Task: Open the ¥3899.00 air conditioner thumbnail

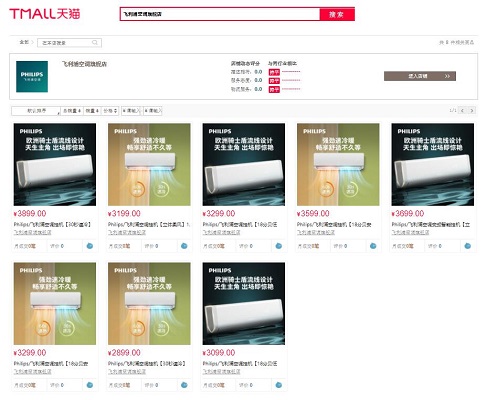Action: point(55,164)
